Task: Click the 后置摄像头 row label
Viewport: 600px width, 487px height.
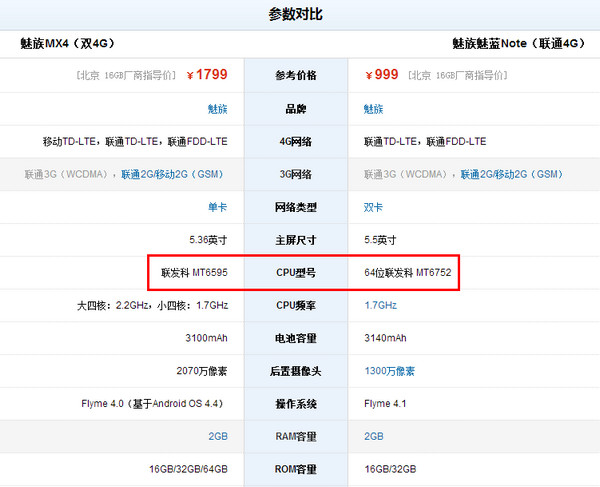Action: [x=296, y=371]
